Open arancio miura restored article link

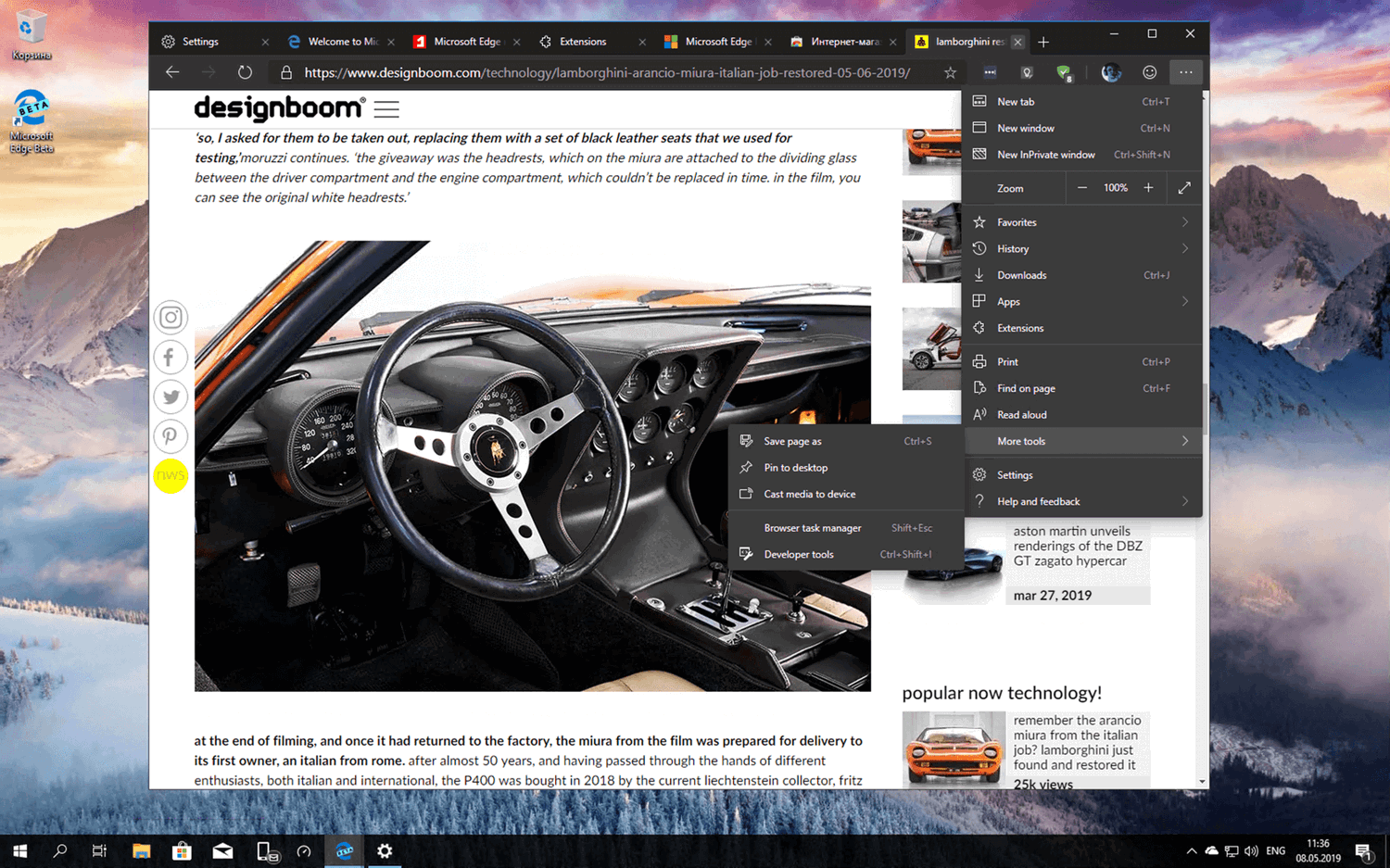click(1077, 743)
